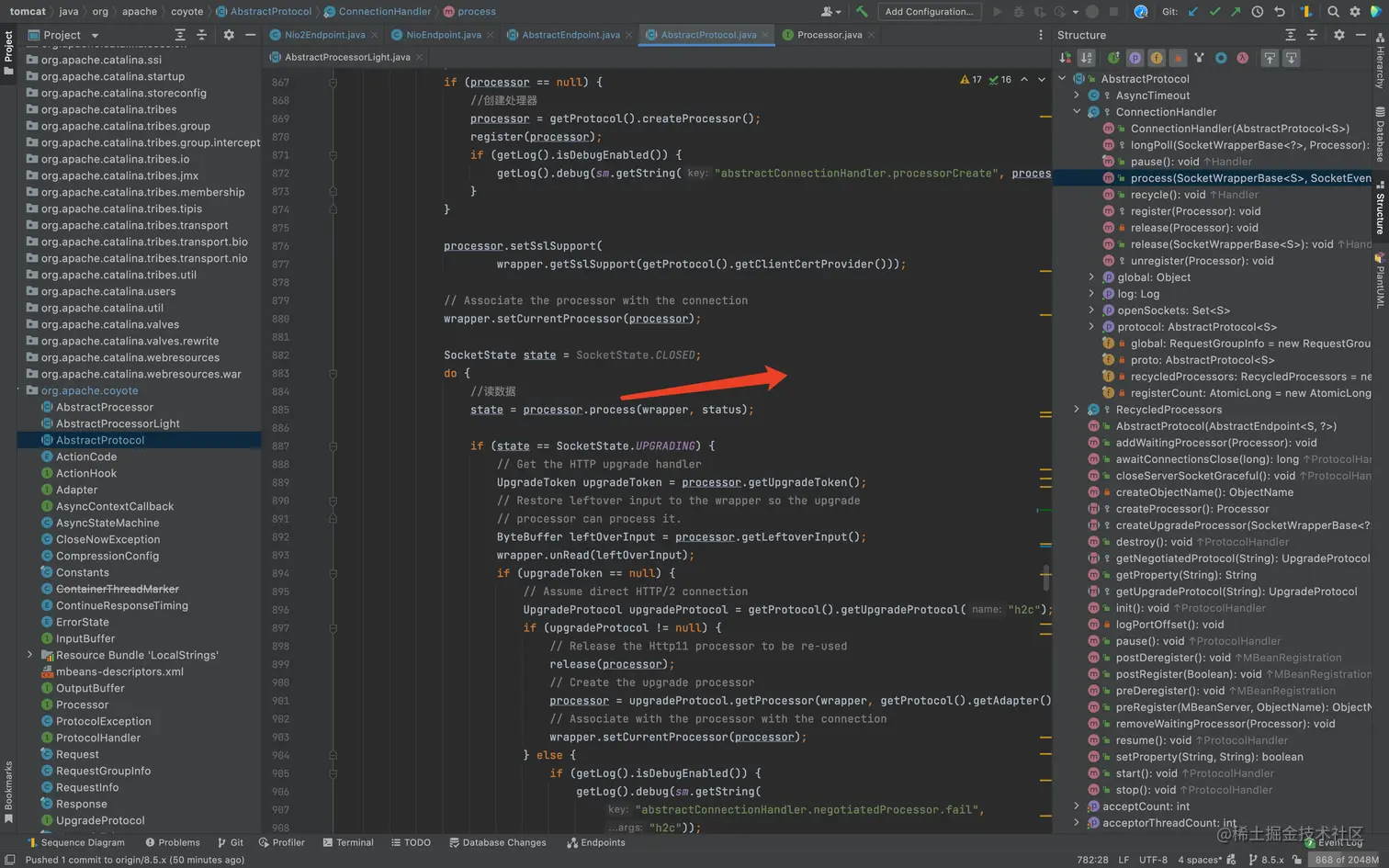1389x868 pixels.
Task: Open the Sequence Diagram tool window
Action: point(75,842)
